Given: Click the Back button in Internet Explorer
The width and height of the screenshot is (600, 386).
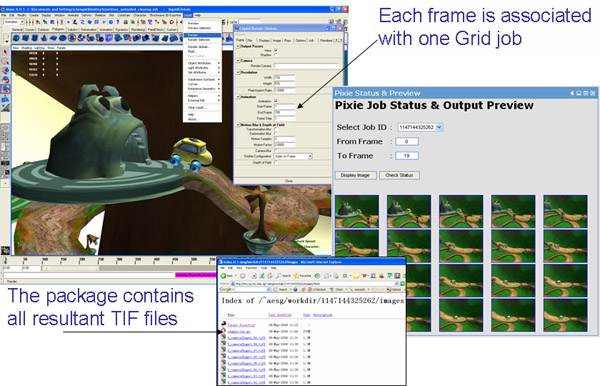Looking at the screenshot, I should [227, 276].
